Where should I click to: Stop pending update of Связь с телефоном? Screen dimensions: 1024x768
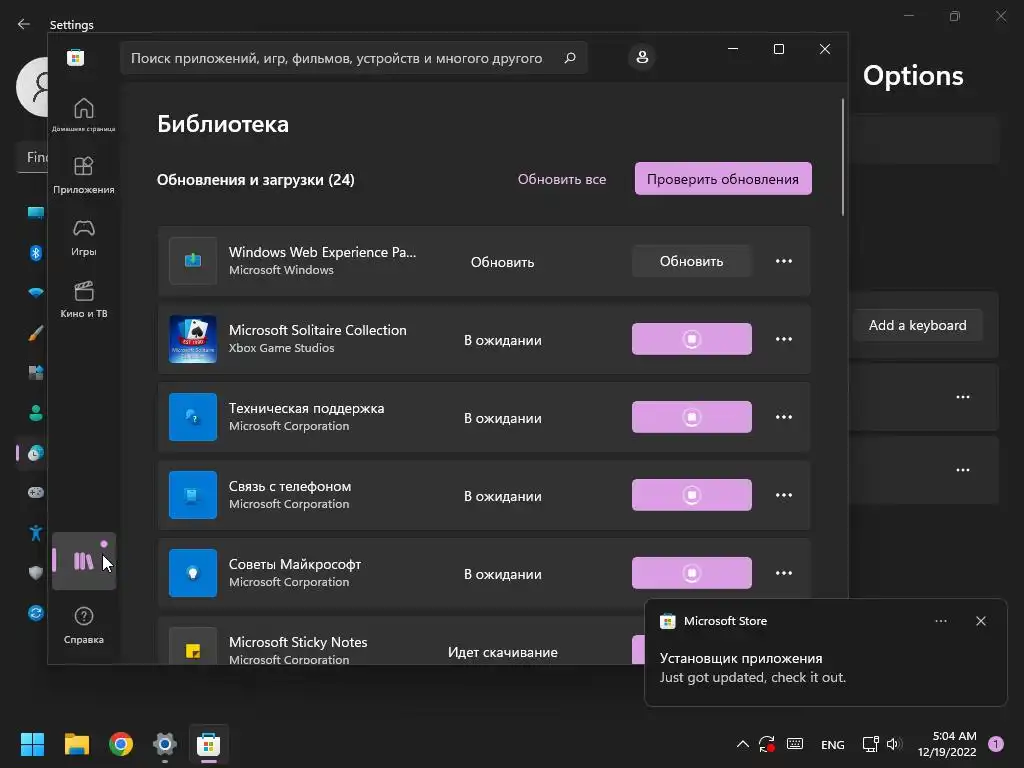tap(692, 495)
